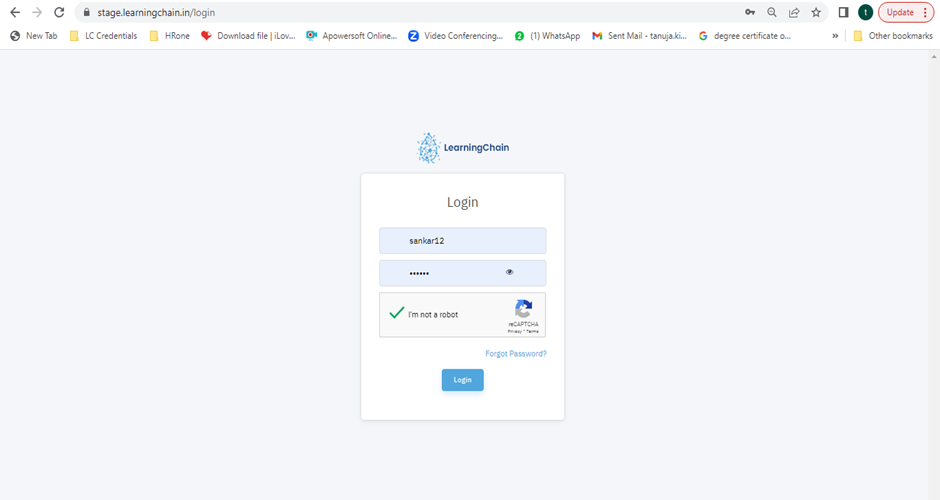Viewport: 940px width, 500px height.
Task: Expand hidden bookmarks with double chevron
Action: click(835, 36)
